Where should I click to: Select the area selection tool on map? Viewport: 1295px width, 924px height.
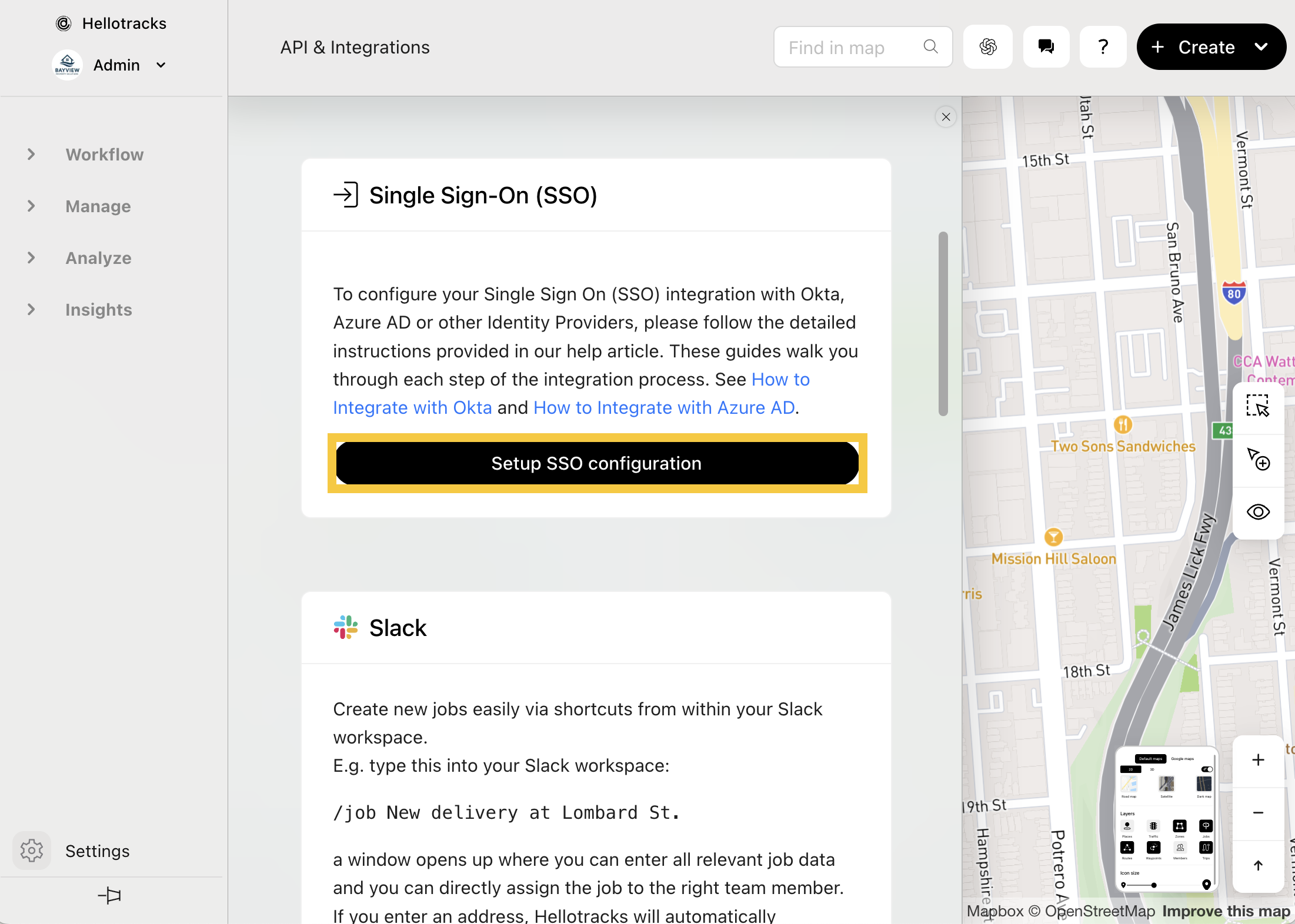pos(1258,406)
